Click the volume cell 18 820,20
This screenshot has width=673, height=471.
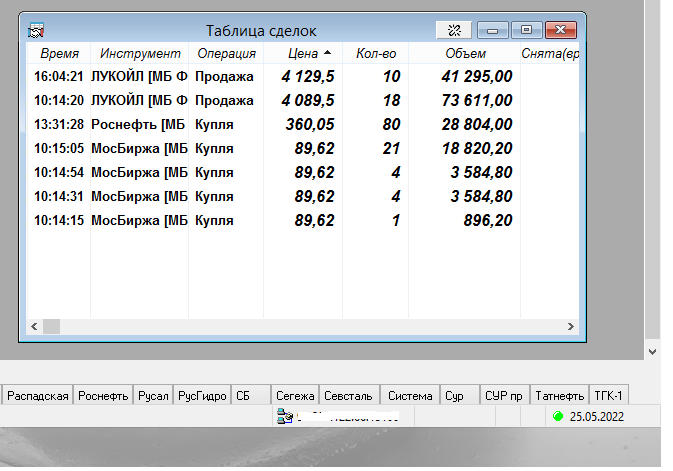pyautogui.click(x=477, y=149)
